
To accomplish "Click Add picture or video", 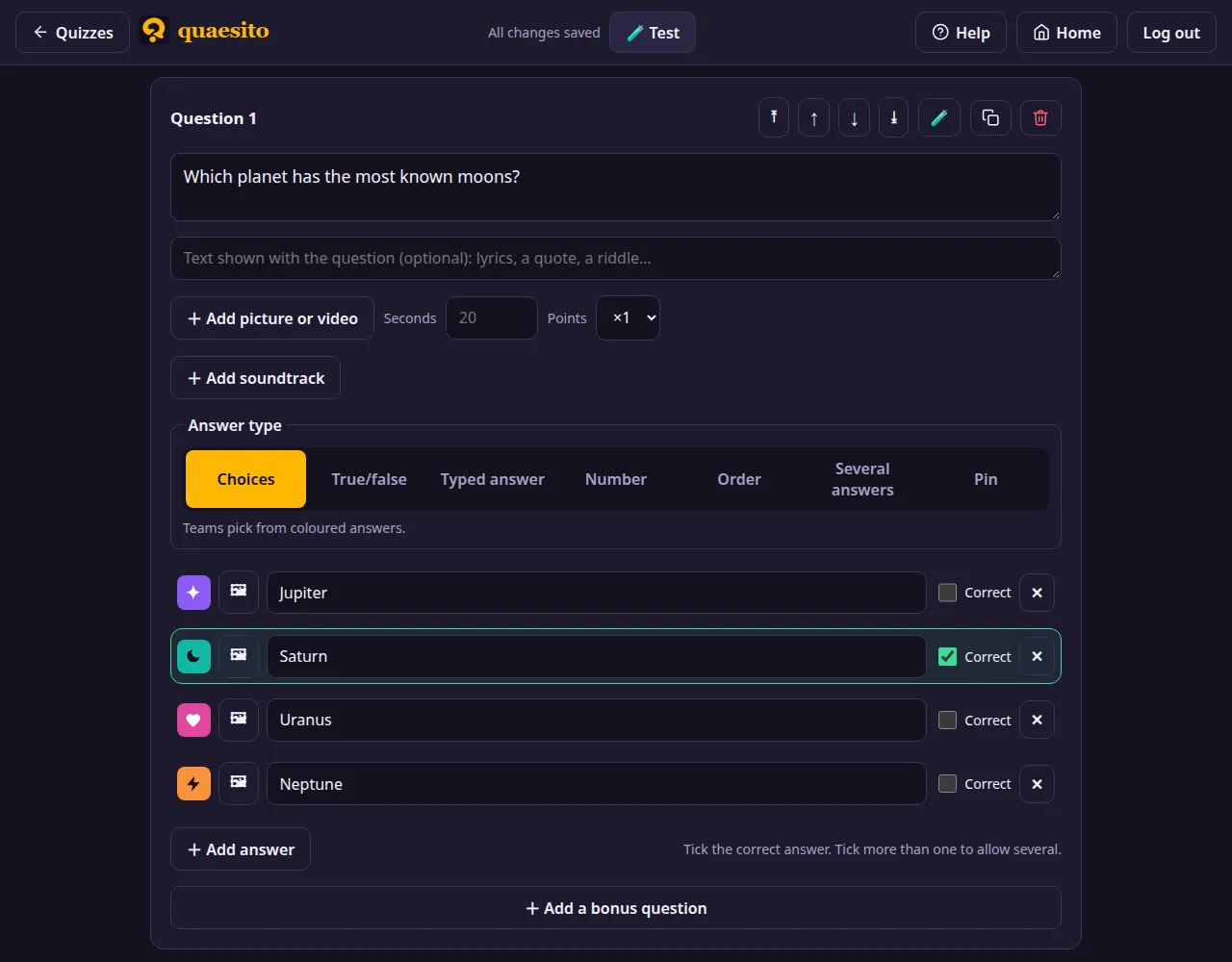I will (272, 318).
